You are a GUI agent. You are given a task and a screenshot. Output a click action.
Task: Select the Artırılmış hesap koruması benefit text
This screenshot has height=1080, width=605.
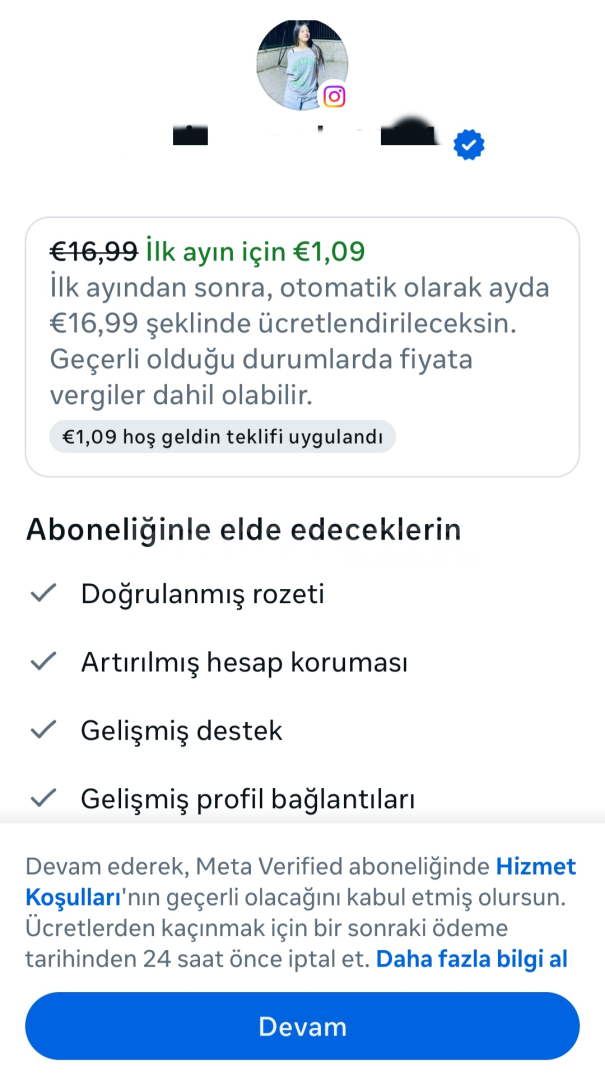(x=244, y=662)
